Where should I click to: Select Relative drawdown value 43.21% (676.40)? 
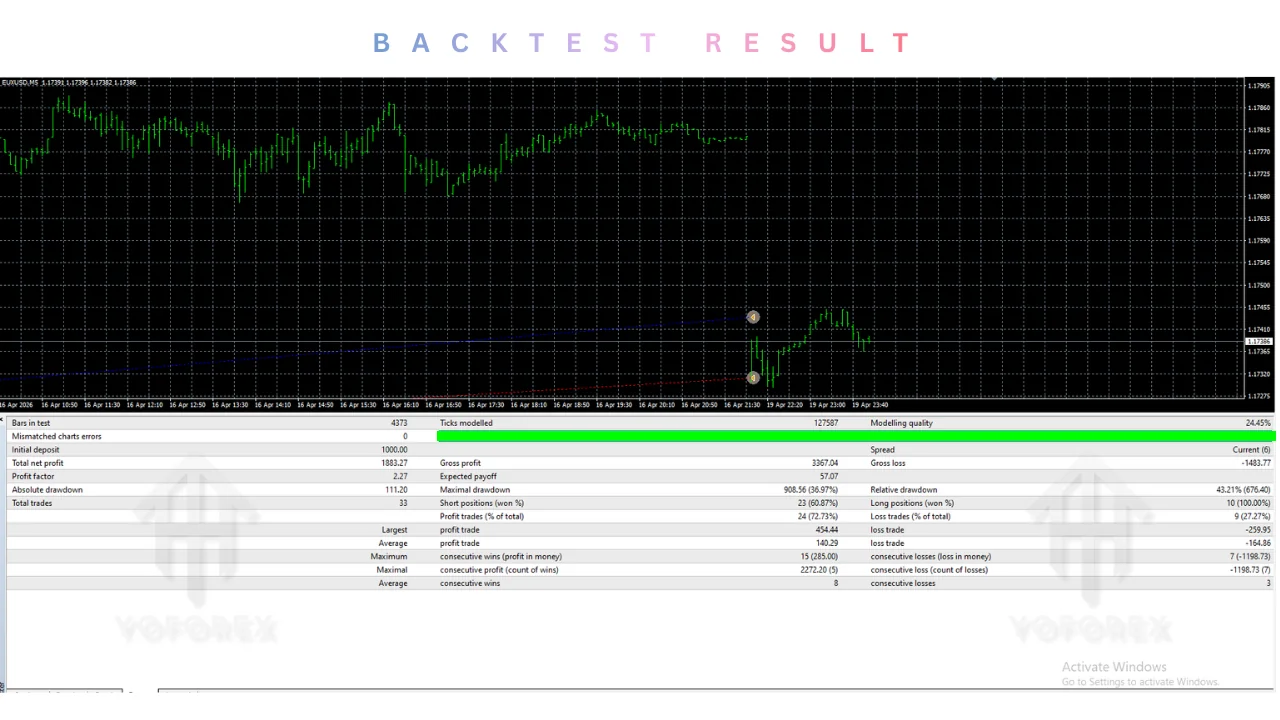tap(1243, 490)
